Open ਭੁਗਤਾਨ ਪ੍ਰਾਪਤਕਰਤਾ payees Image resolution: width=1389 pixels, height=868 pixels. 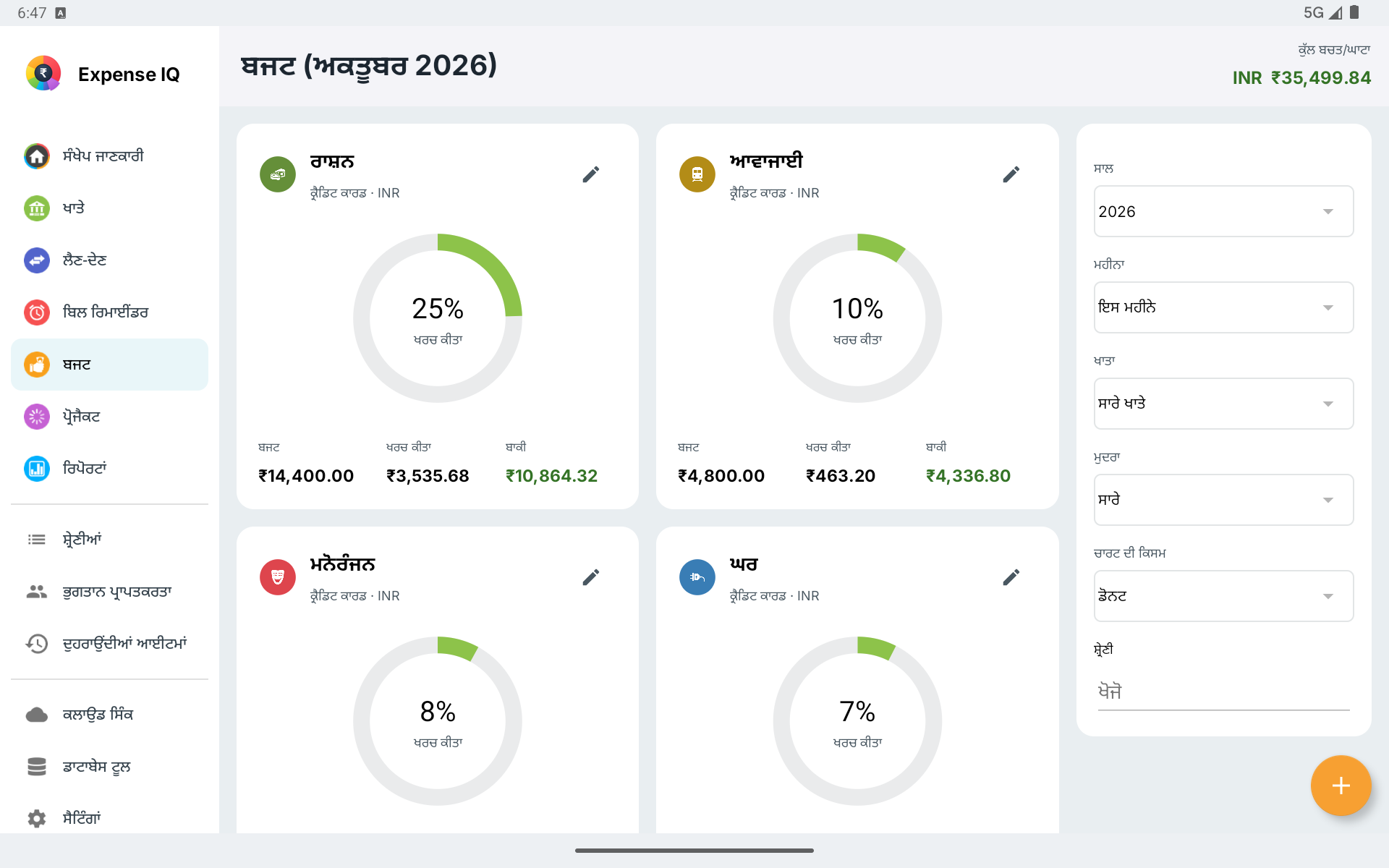point(109,592)
